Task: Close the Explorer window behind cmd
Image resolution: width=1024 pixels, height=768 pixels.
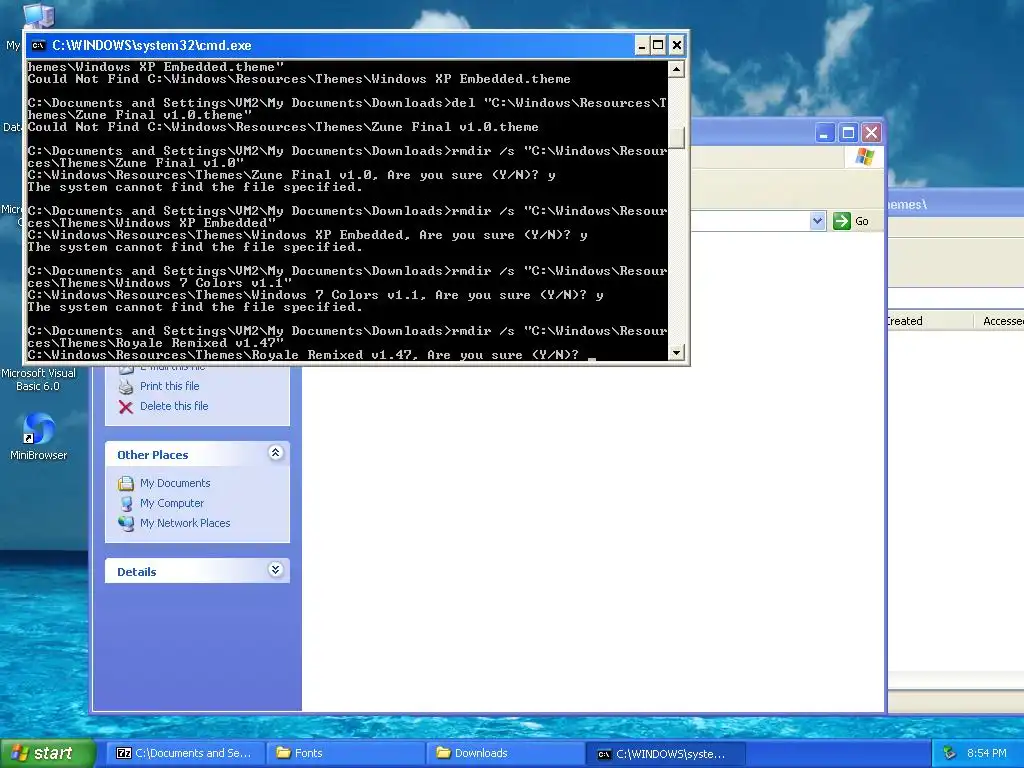Action: [871, 133]
